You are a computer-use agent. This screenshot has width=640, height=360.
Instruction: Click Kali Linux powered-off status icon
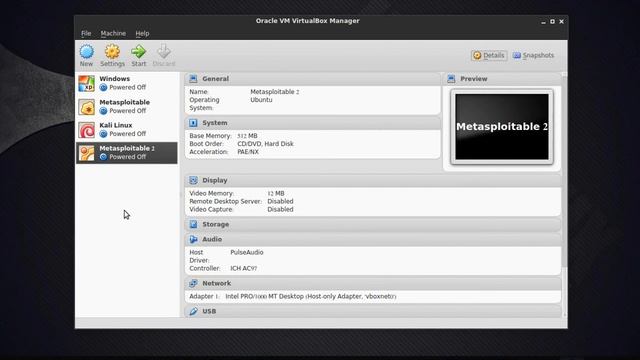[103, 134]
